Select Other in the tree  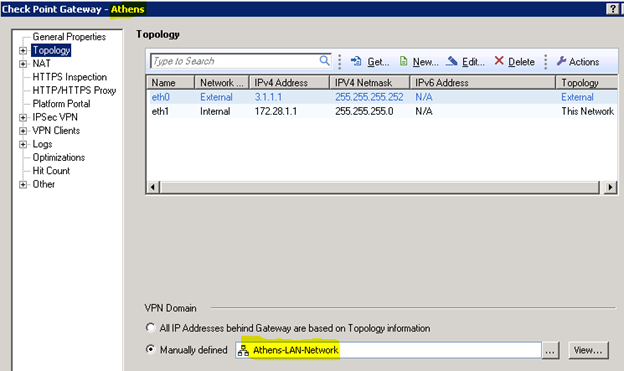pyautogui.click(x=43, y=184)
